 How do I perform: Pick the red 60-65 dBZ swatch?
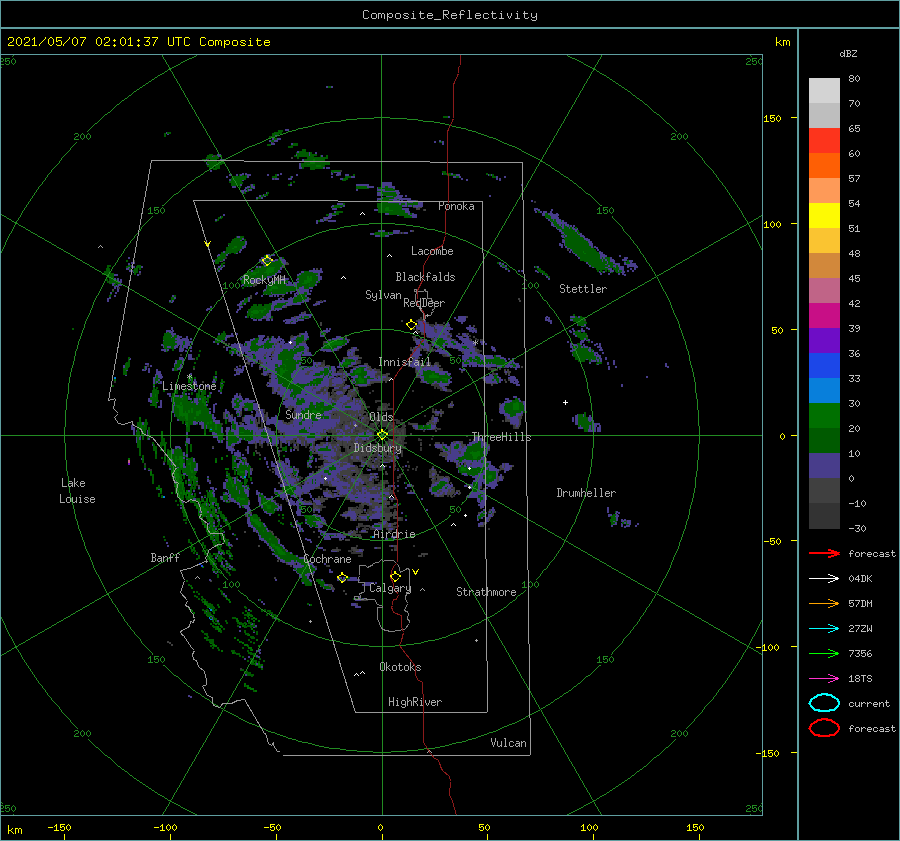[x=824, y=141]
